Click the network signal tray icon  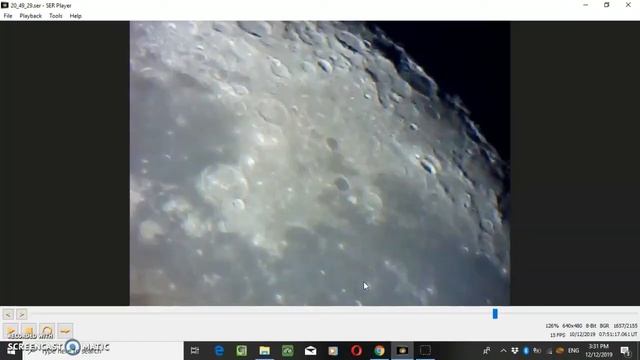coord(549,351)
